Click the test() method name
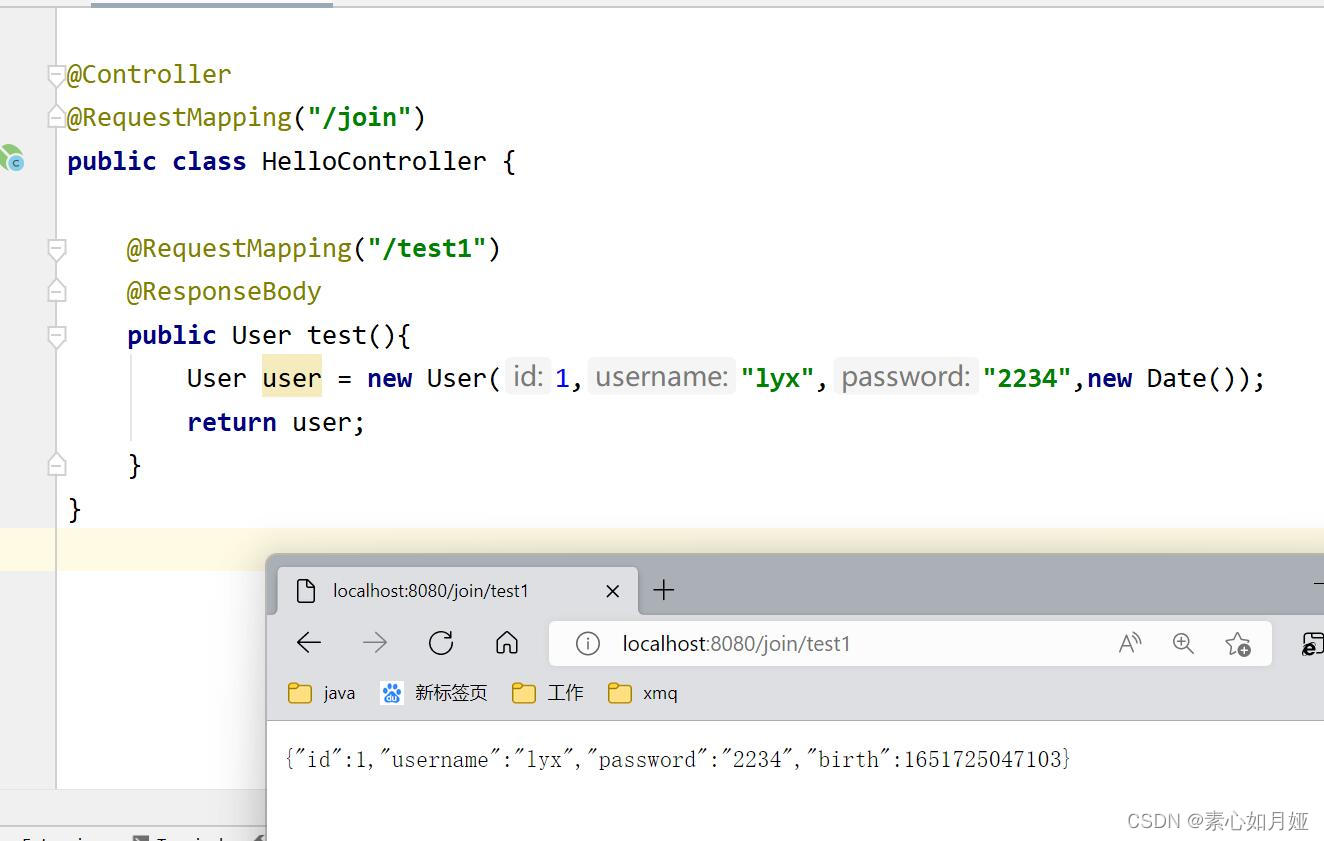This screenshot has width=1324, height=841. point(338,335)
